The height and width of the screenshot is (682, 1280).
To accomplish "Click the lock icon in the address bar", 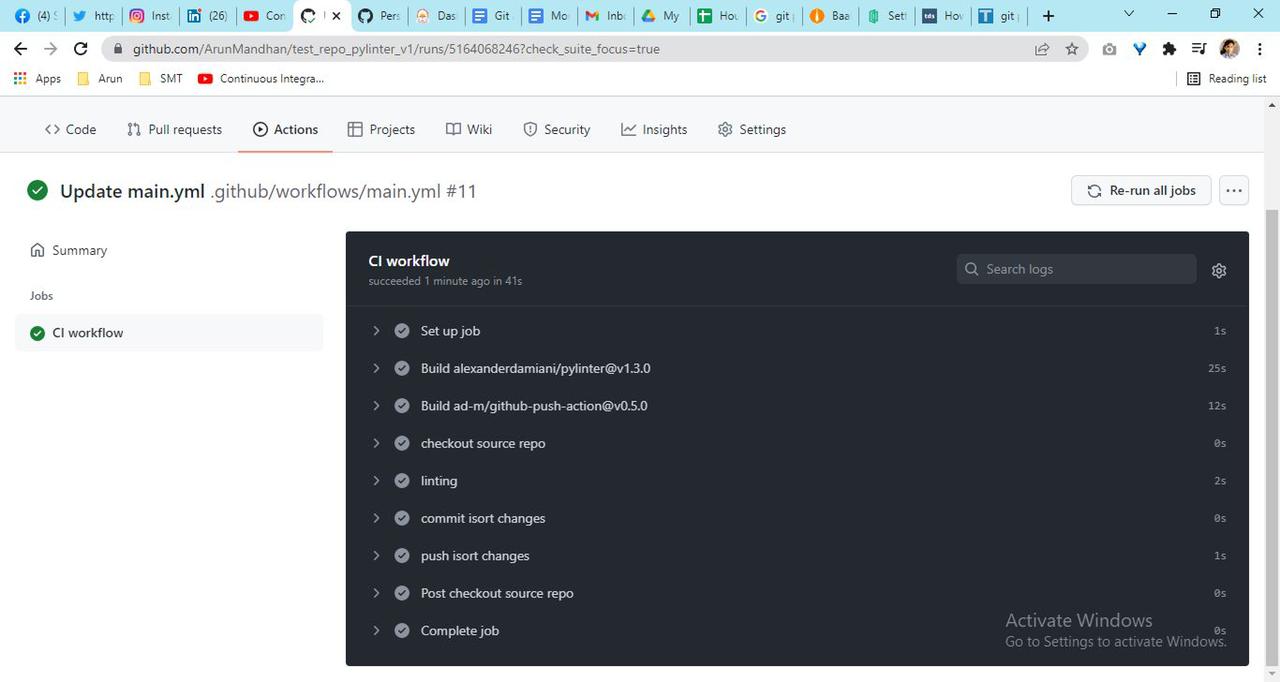I will [x=116, y=47].
